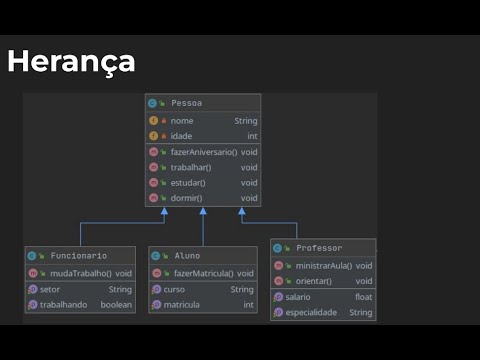
Task: Click the method icon beside estudar()
Action: [153, 183]
